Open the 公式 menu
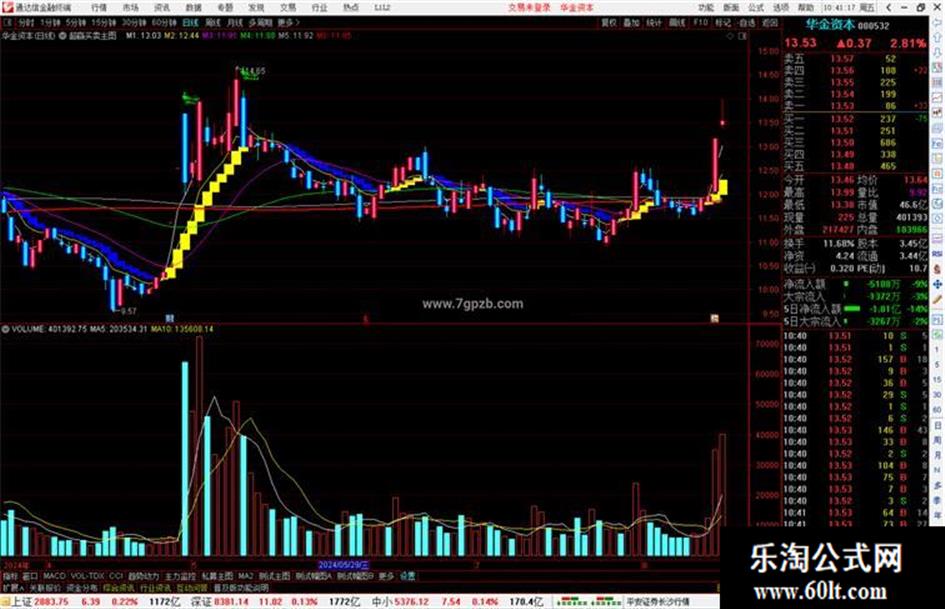Screen dimensions: 945x609 click(756, 8)
